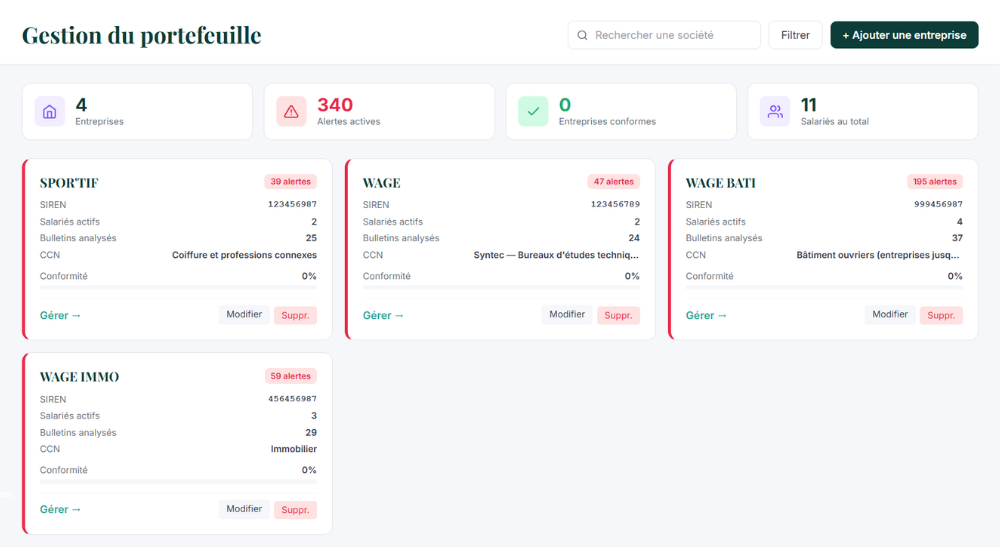Image resolution: width=1000 pixels, height=552 pixels.
Task: Click Modifier on the WAGE IMMO card
Action: 244,509
